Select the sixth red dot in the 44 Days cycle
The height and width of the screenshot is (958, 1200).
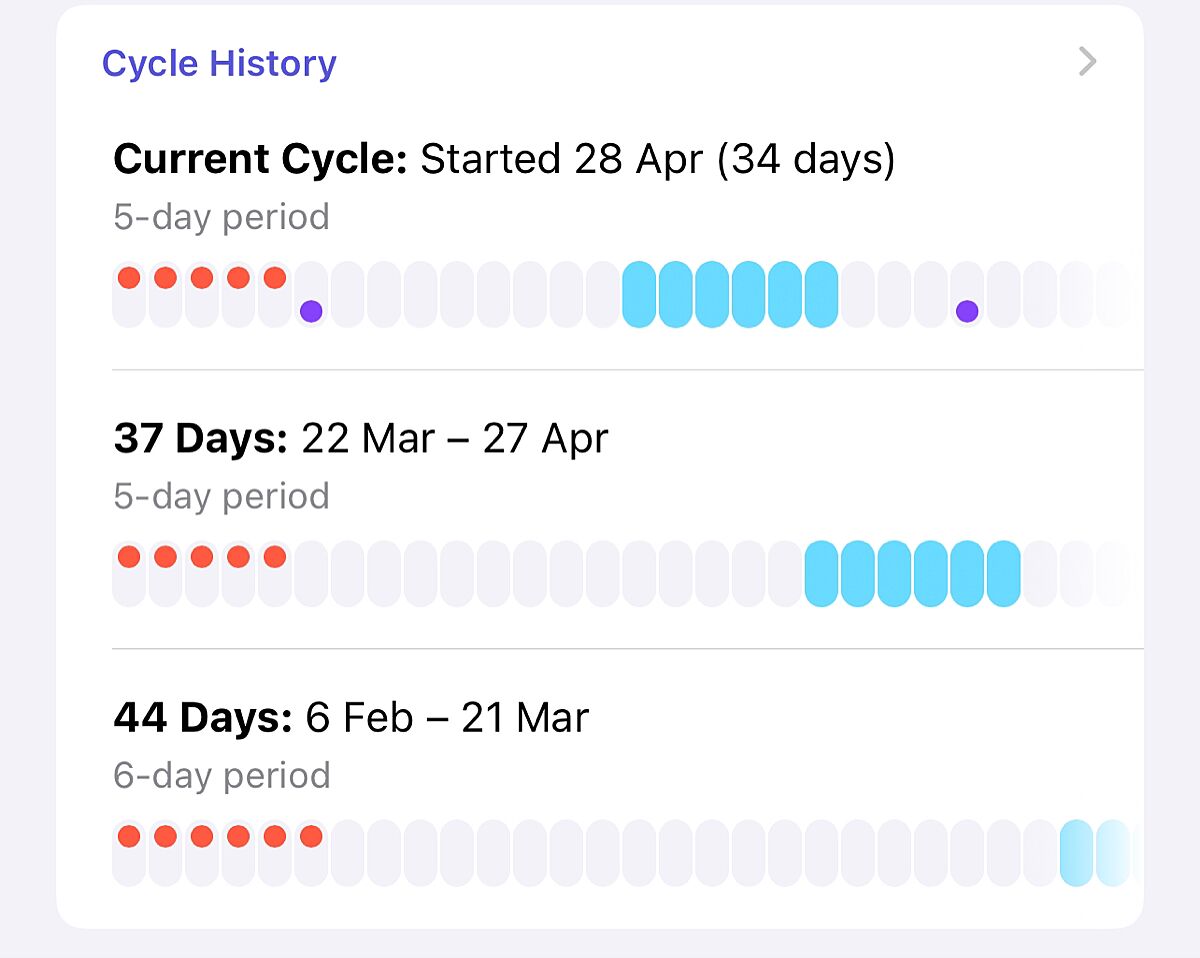(311, 836)
